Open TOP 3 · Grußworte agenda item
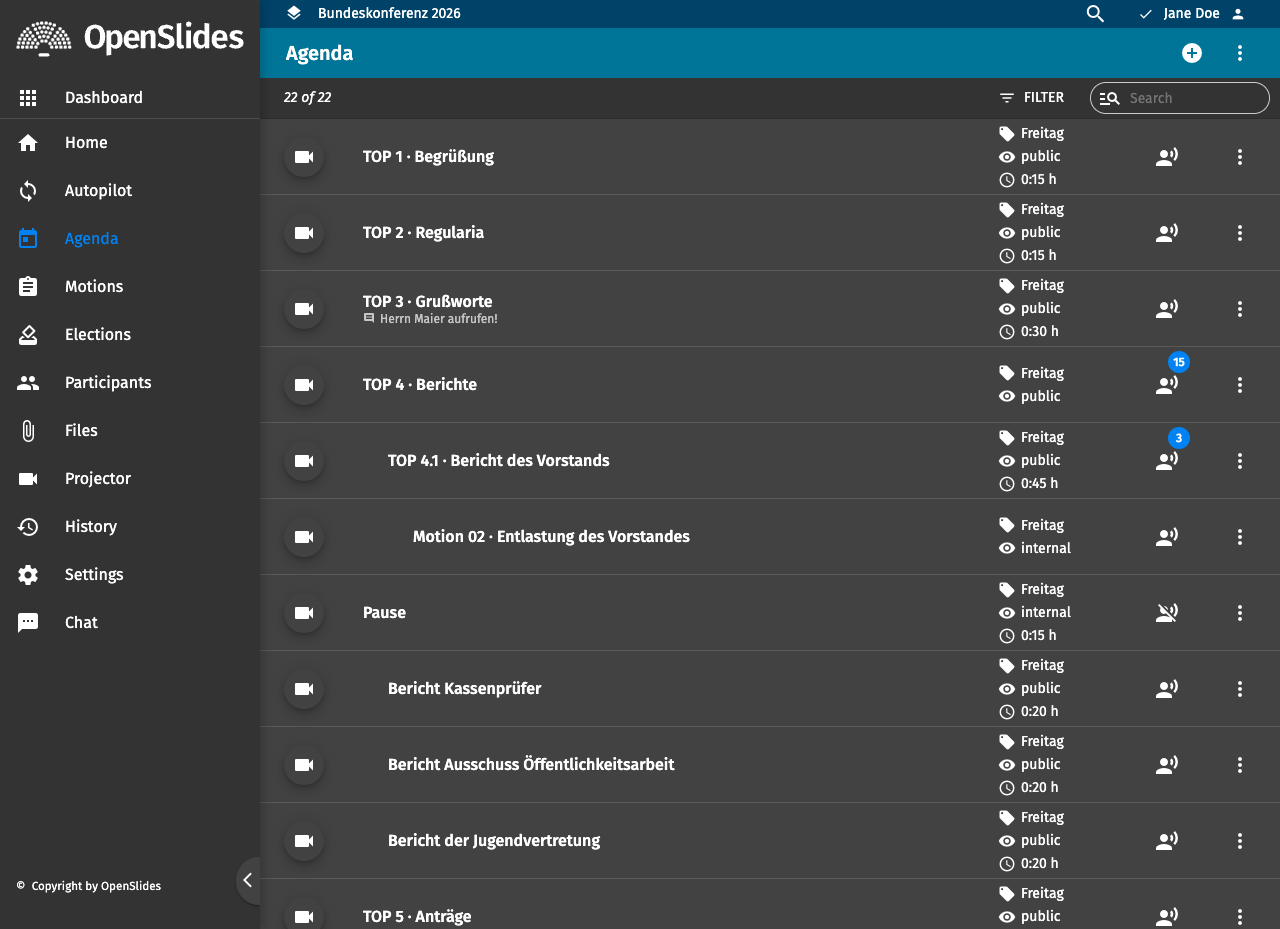Viewport: 1280px width, 929px height. tap(428, 302)
